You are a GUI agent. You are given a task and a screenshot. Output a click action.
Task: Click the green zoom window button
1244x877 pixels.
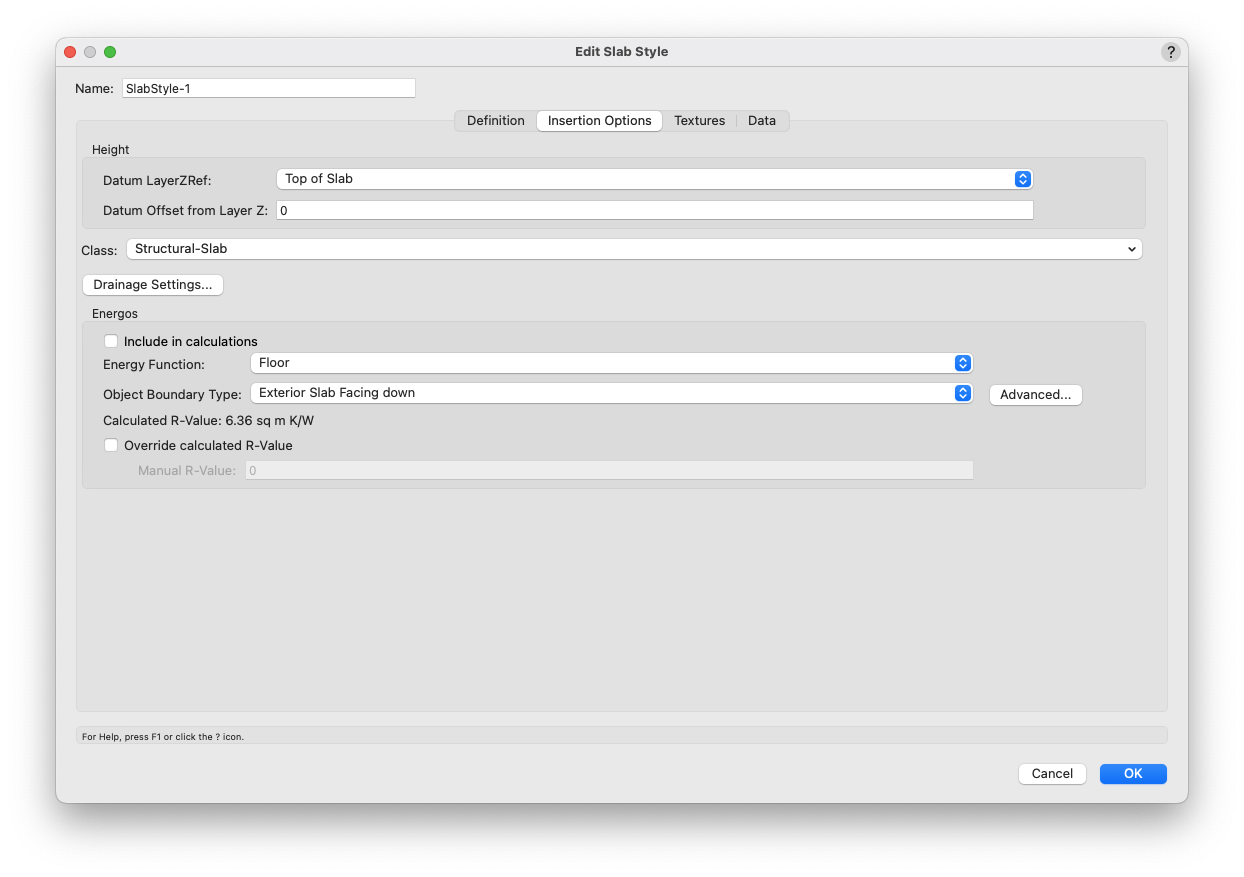[x=110, y=52]
